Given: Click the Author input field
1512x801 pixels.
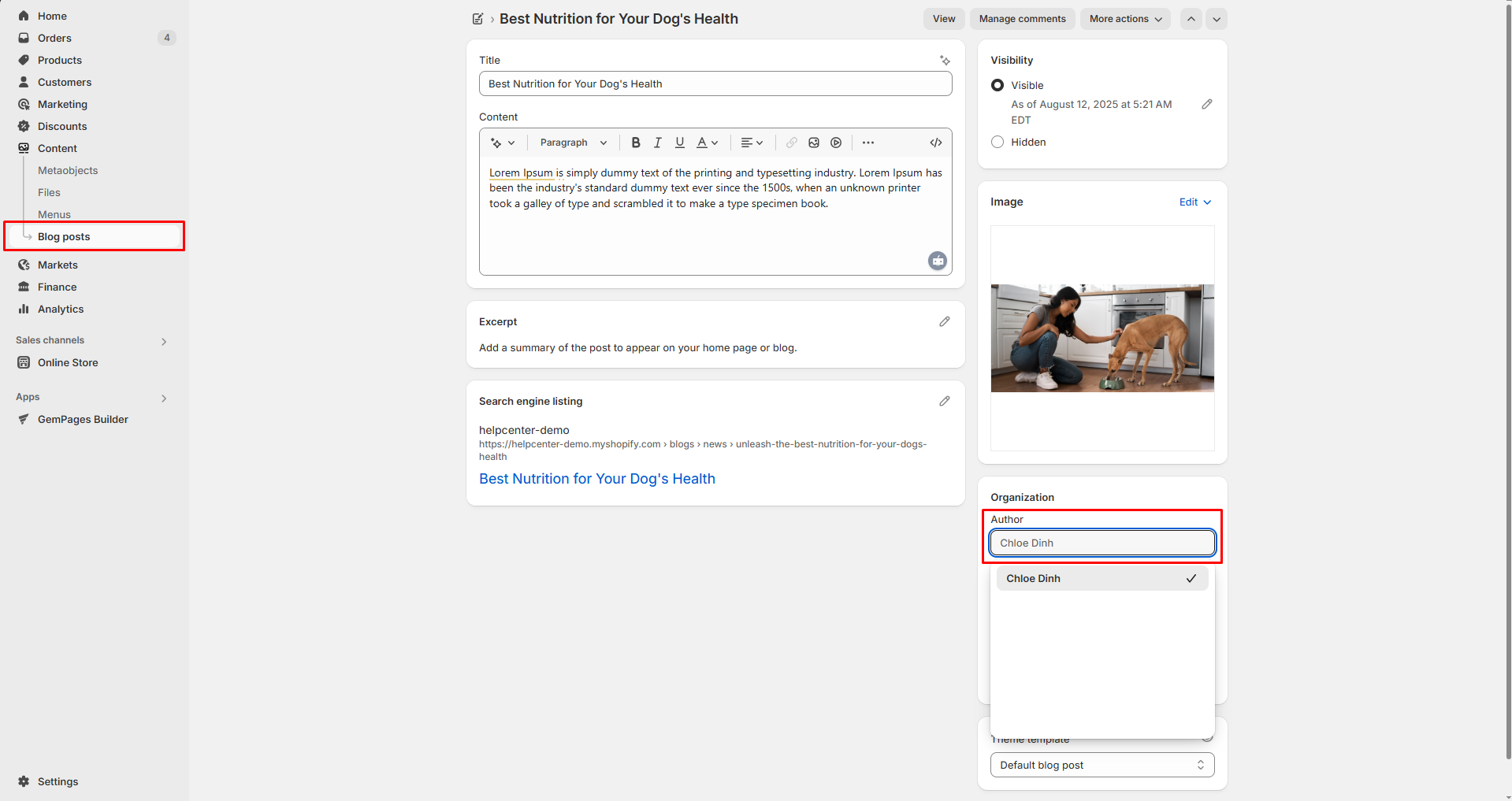Looking at the screenshot, I should point(1101,543).
